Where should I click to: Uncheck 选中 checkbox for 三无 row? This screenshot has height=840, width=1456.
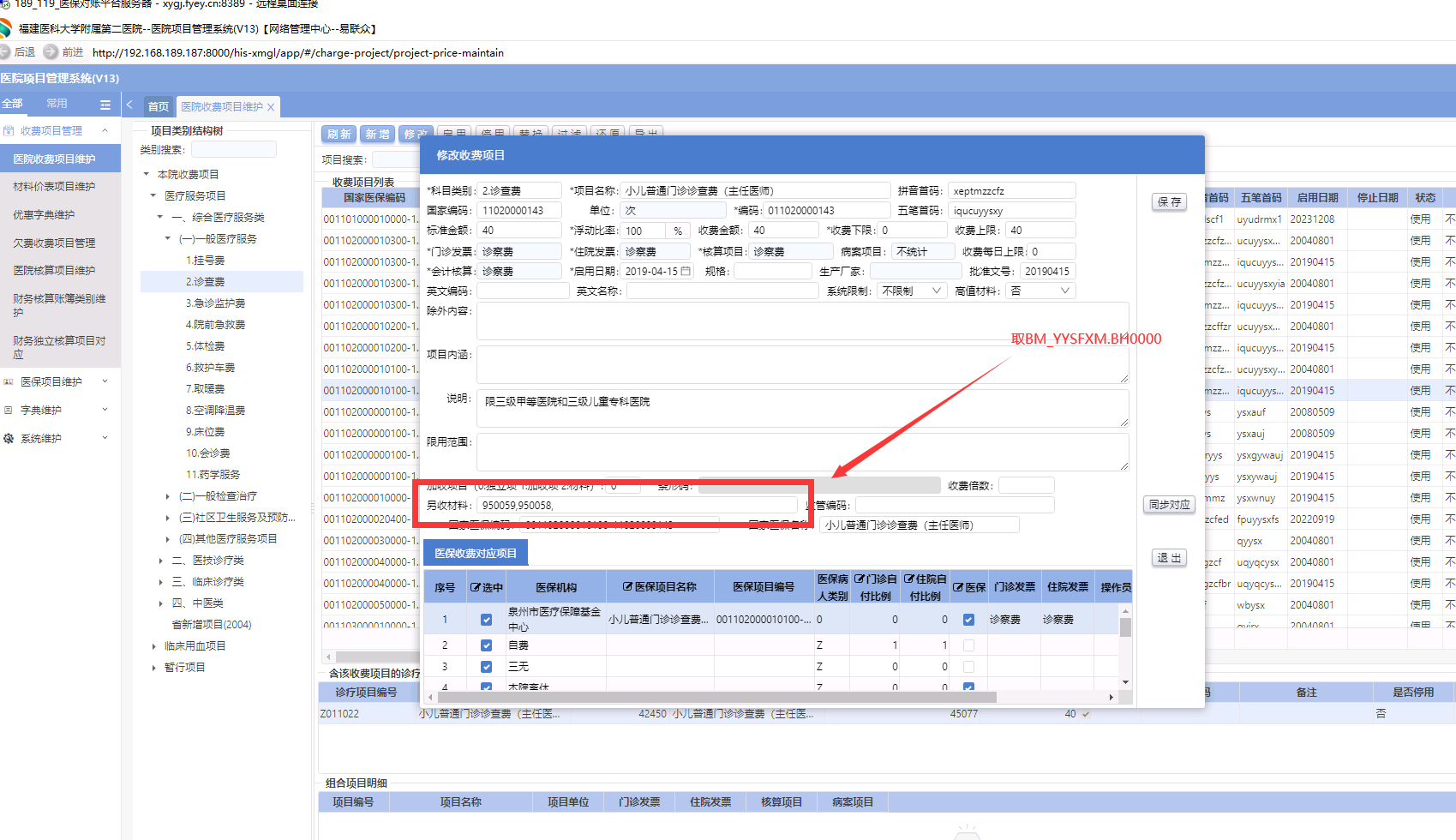486,667
